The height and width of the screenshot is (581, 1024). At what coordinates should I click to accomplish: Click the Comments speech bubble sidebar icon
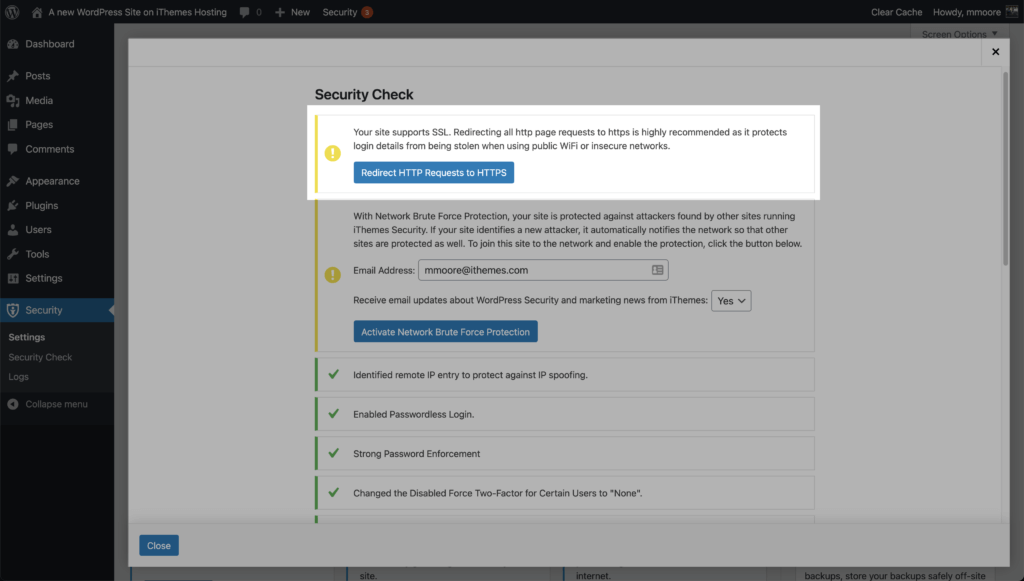click(13, 149)
